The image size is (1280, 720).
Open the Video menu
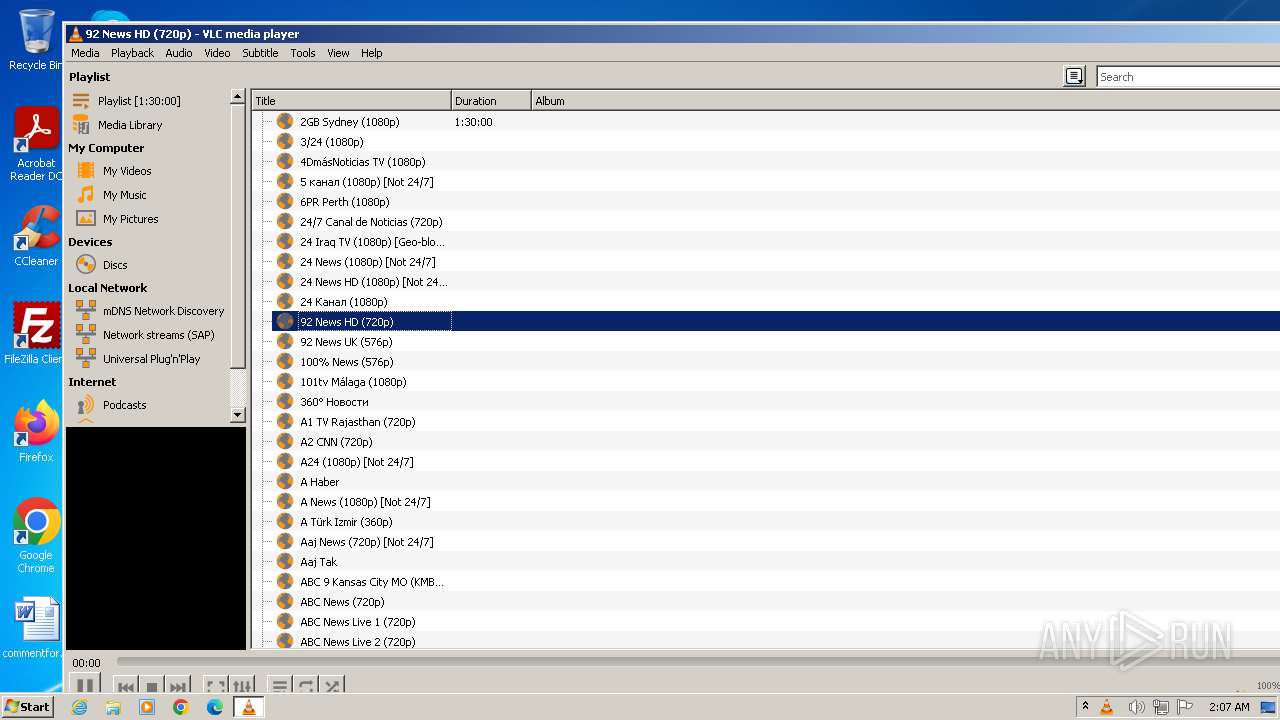(x=217, y=53)
